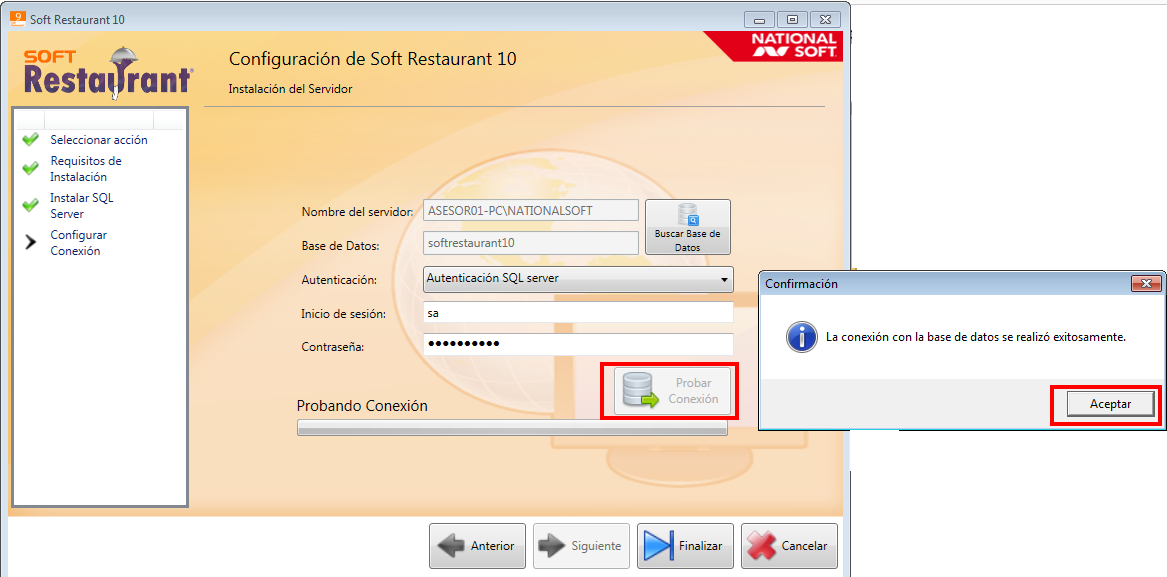Close the Confirmación dialog with the X
This screenshot has height=577, width=1168.
tap(1146, 284)
